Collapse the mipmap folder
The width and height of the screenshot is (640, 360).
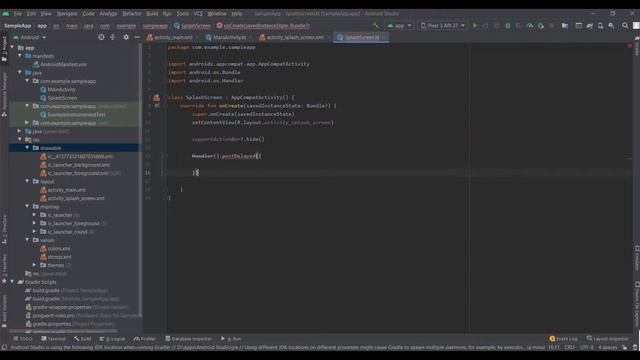27,207
